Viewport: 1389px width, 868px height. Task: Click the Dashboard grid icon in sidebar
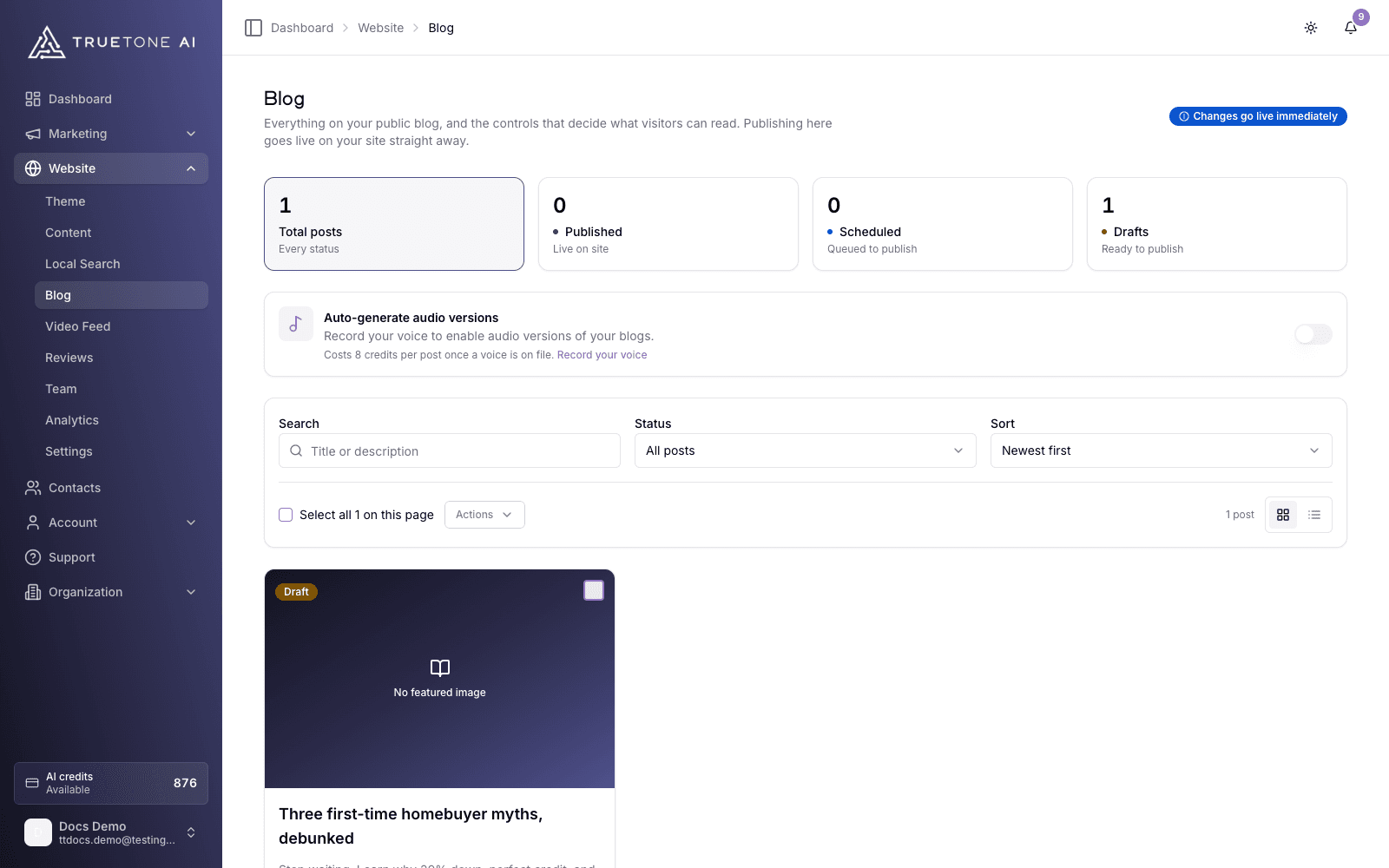(33, 99)
